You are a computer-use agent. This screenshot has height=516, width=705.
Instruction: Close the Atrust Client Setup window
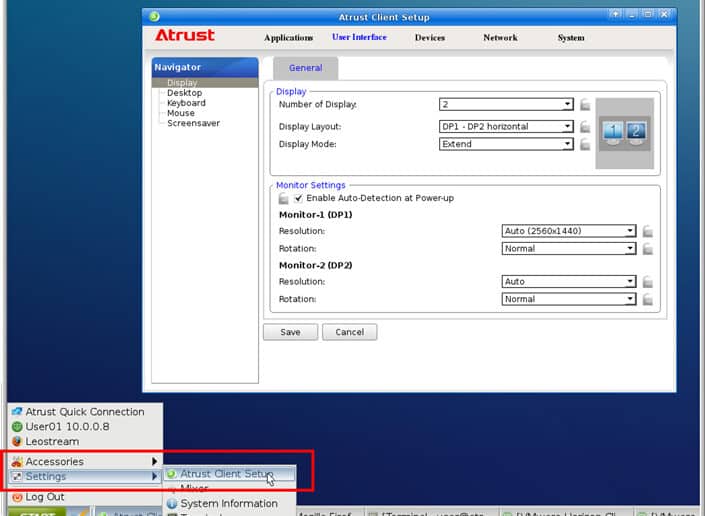tap(664, 14)
